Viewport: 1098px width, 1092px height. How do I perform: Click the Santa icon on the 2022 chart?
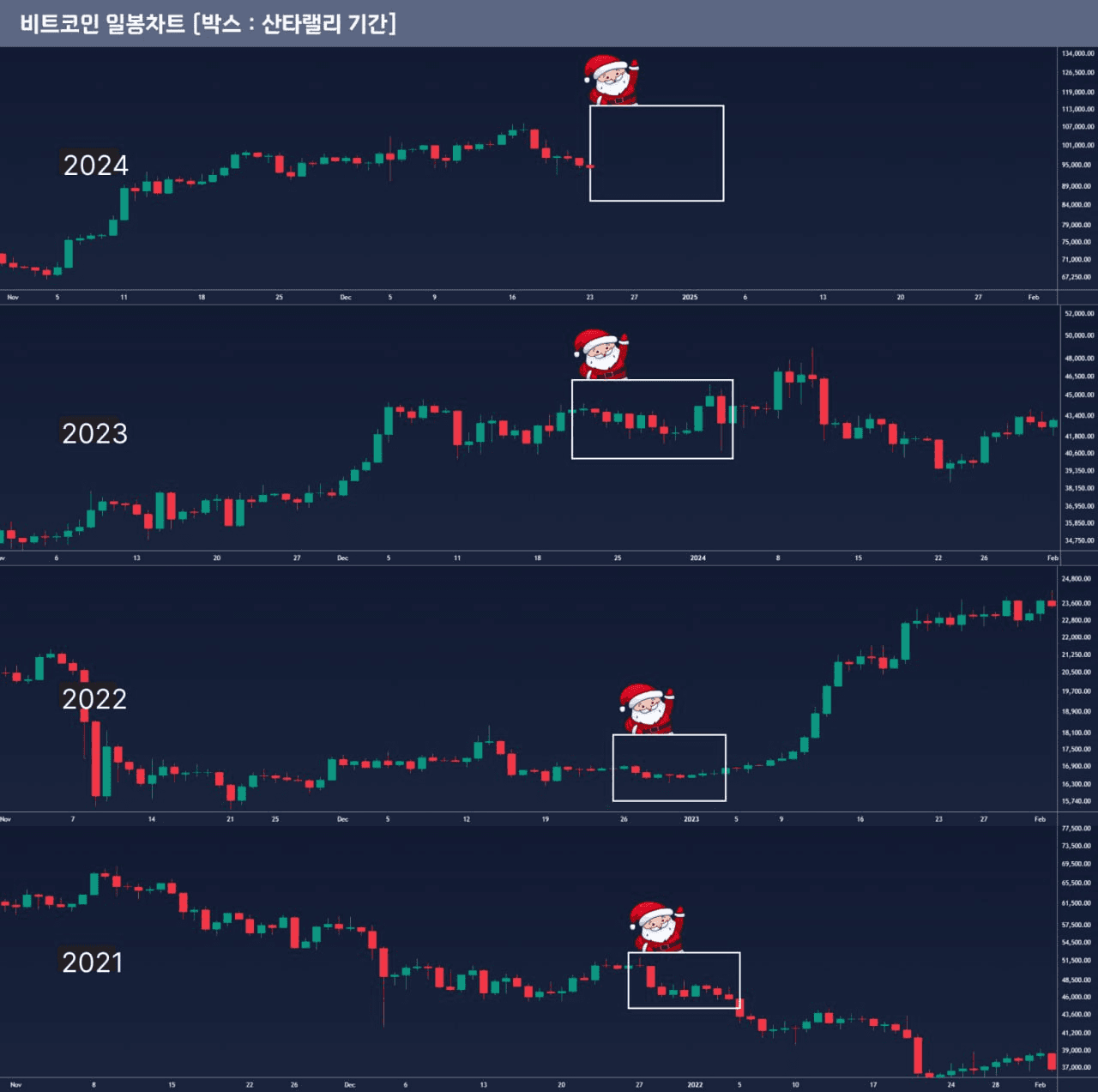pyautogui.click(x=647, y=709)
